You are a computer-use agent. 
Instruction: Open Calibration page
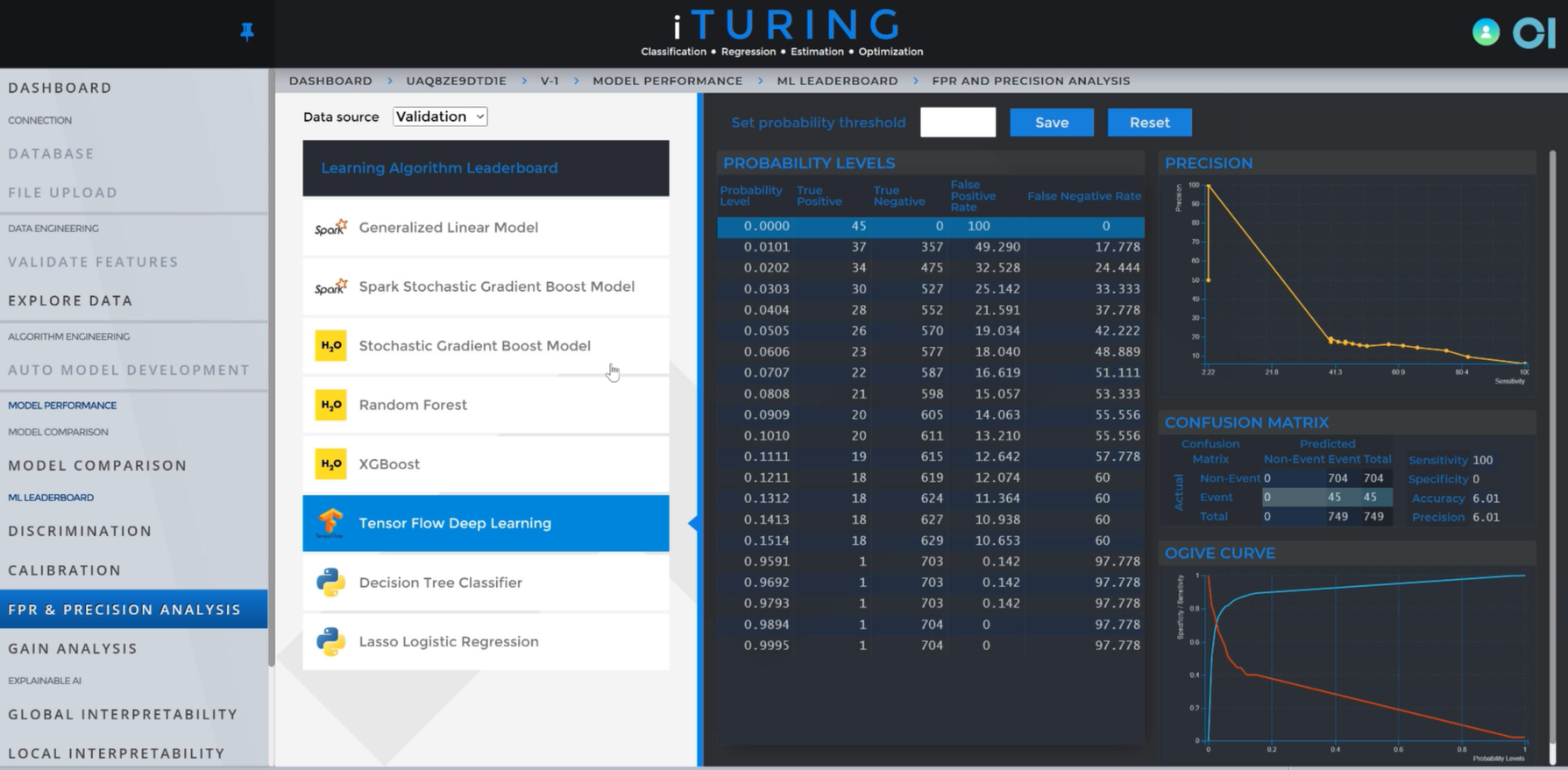point(65,570)
